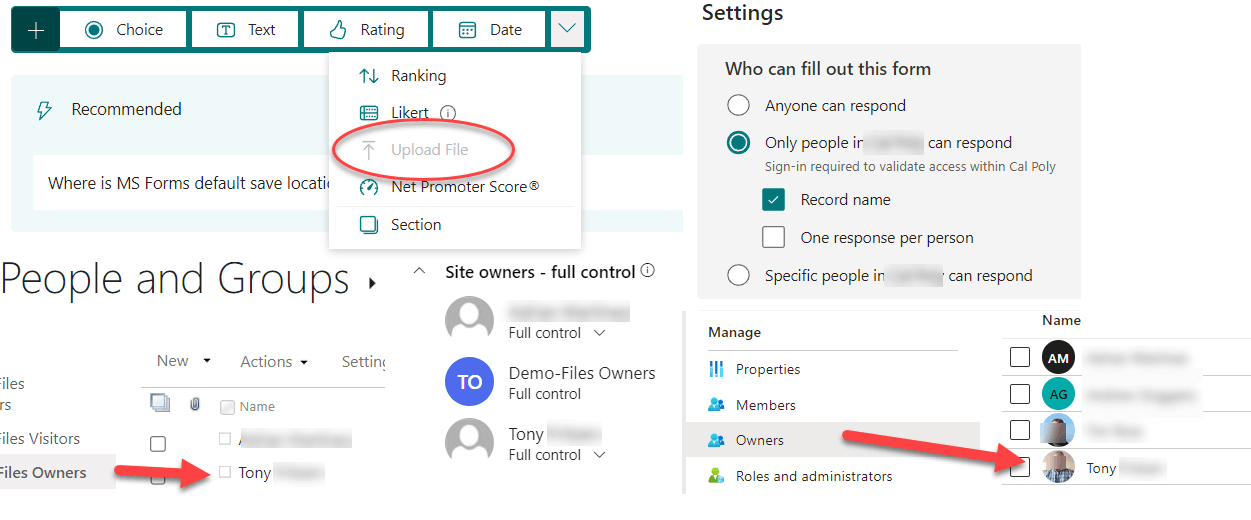
Task: Click the Likert info icon
Action: (x=448, y=113)
